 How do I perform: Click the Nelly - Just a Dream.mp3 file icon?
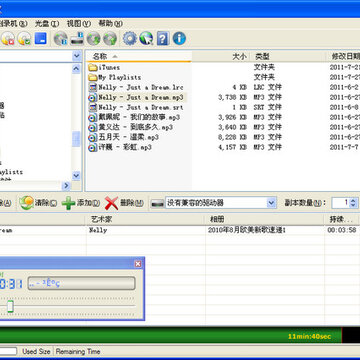pos(92,97)
